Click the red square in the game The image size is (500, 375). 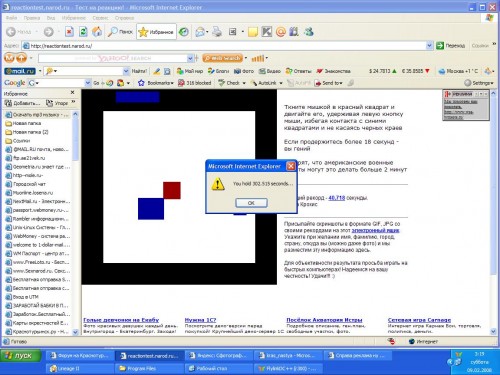(172, 190)
